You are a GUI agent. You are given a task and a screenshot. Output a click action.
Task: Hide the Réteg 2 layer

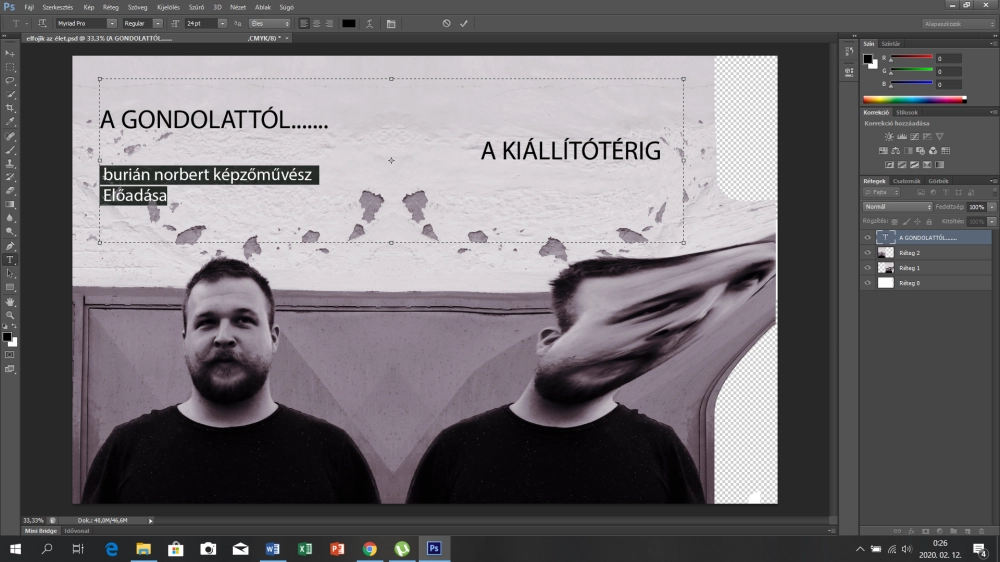[x=867, y=253]
